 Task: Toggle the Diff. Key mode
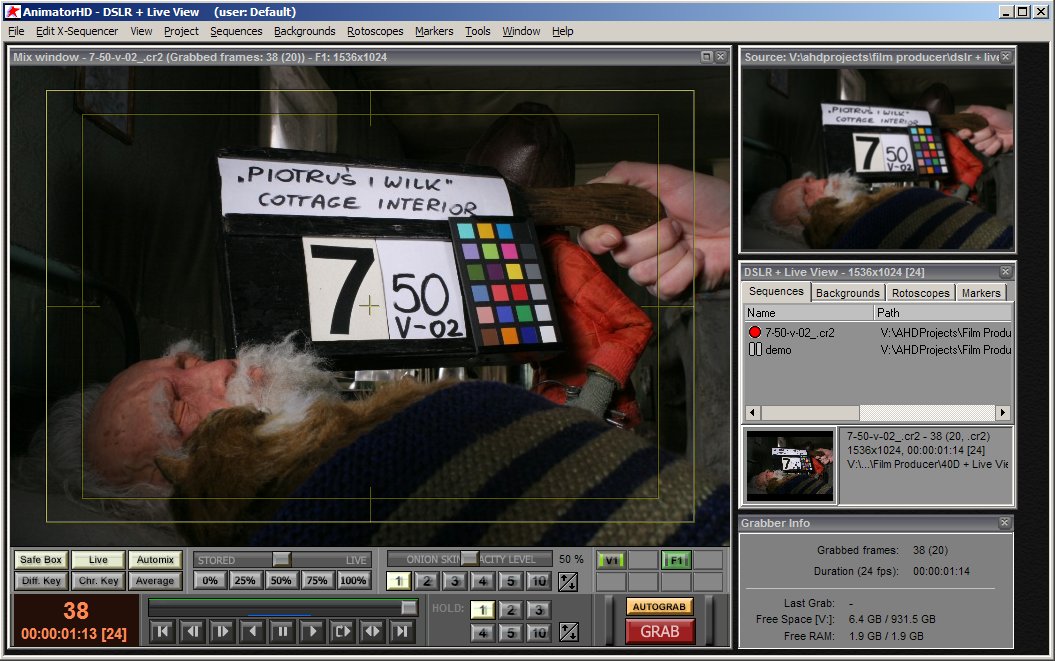[x=41, y=581]
